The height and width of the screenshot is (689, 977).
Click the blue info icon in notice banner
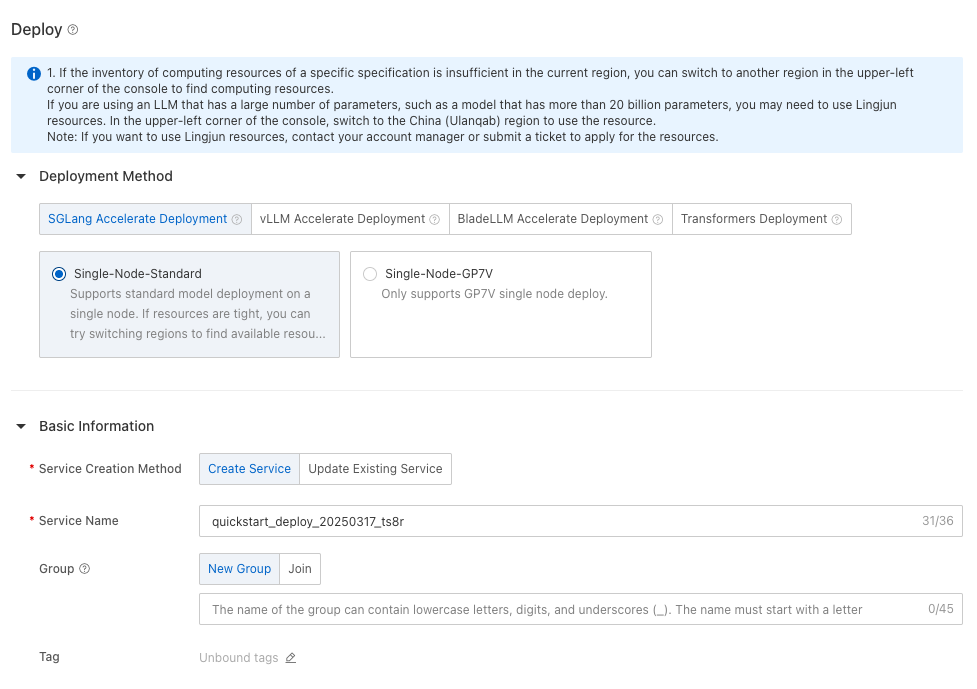(34, 74)
